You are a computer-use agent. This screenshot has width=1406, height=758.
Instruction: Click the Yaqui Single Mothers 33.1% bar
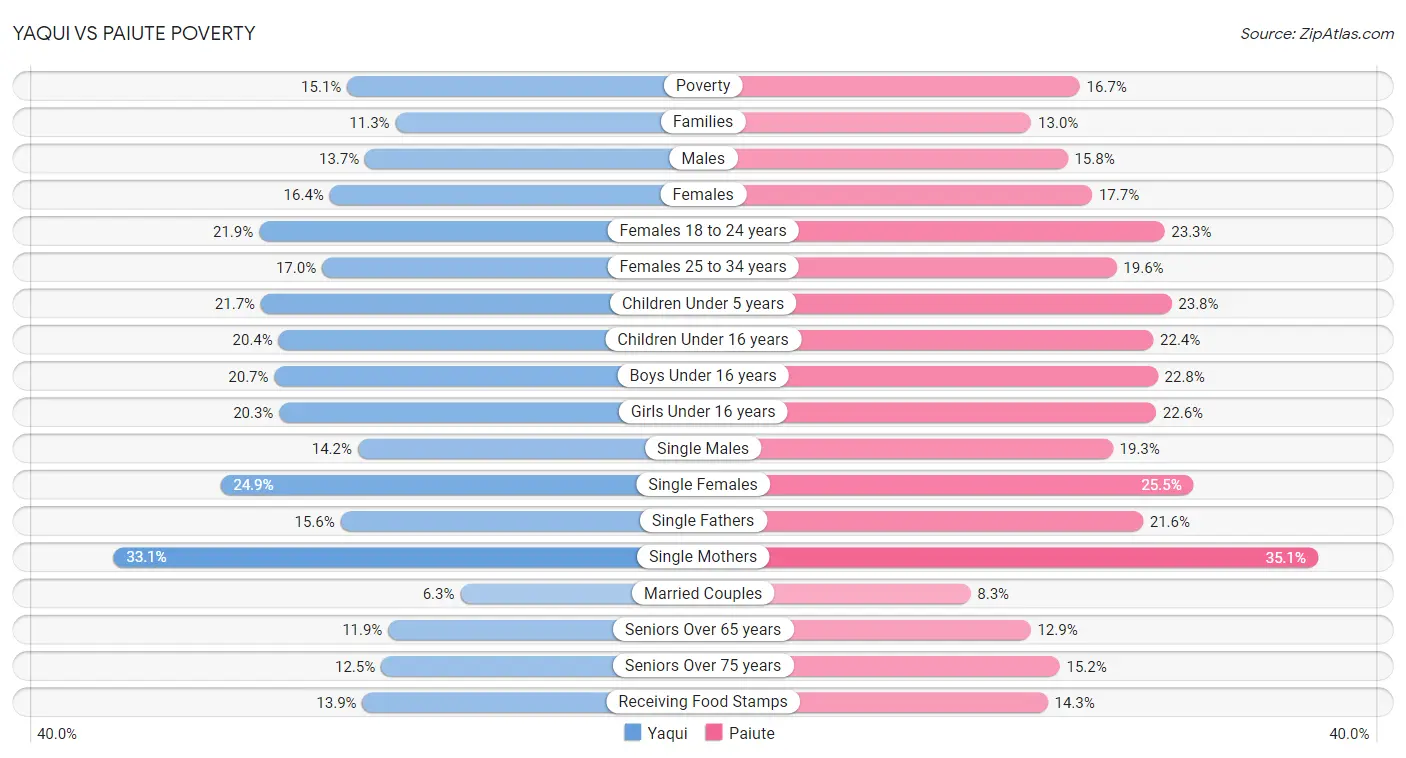coord(407,557)
